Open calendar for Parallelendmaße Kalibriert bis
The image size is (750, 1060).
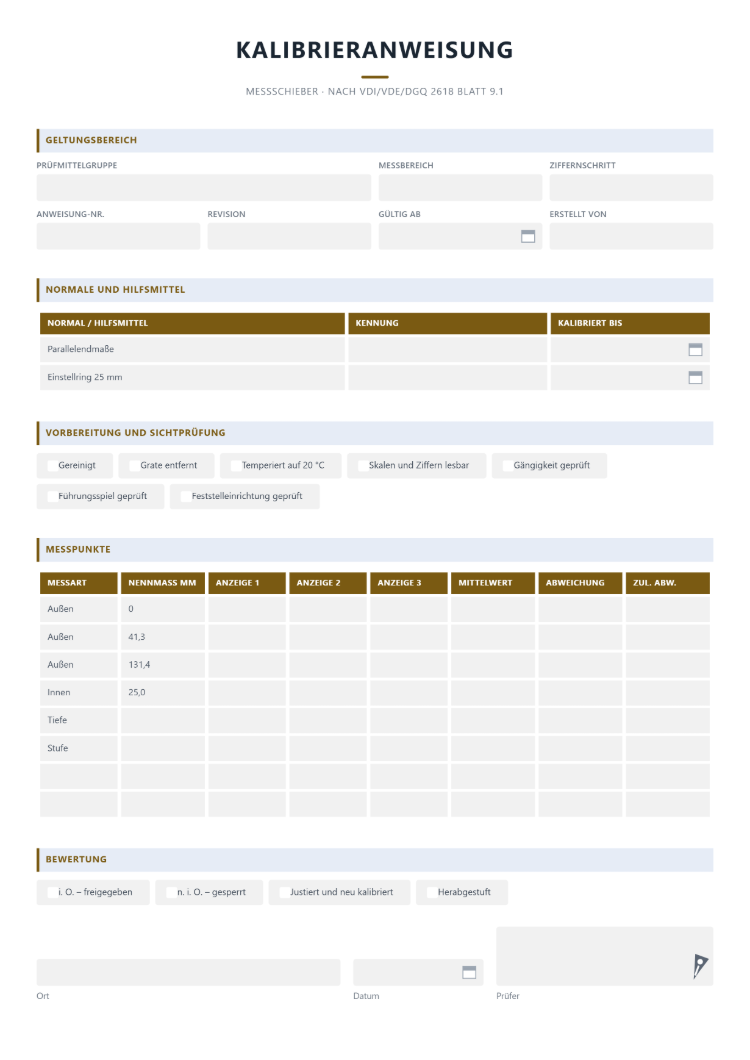click(695, 350)
